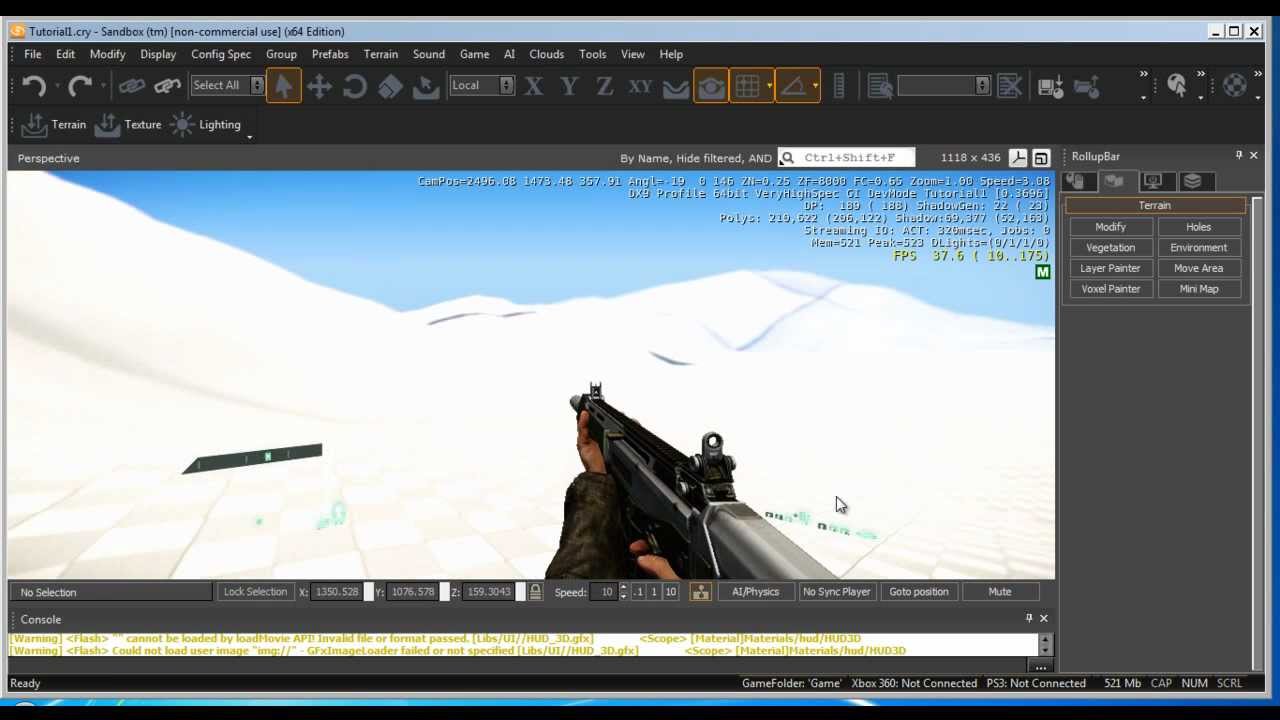Click the Vegetation button

[x=1110, y=248]
